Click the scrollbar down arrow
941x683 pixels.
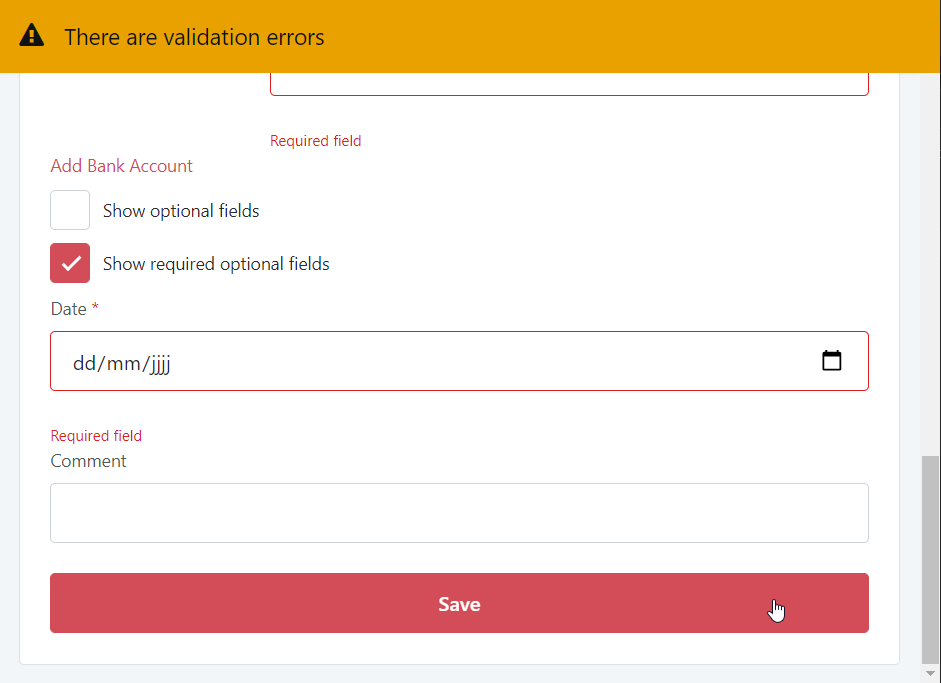930,673
